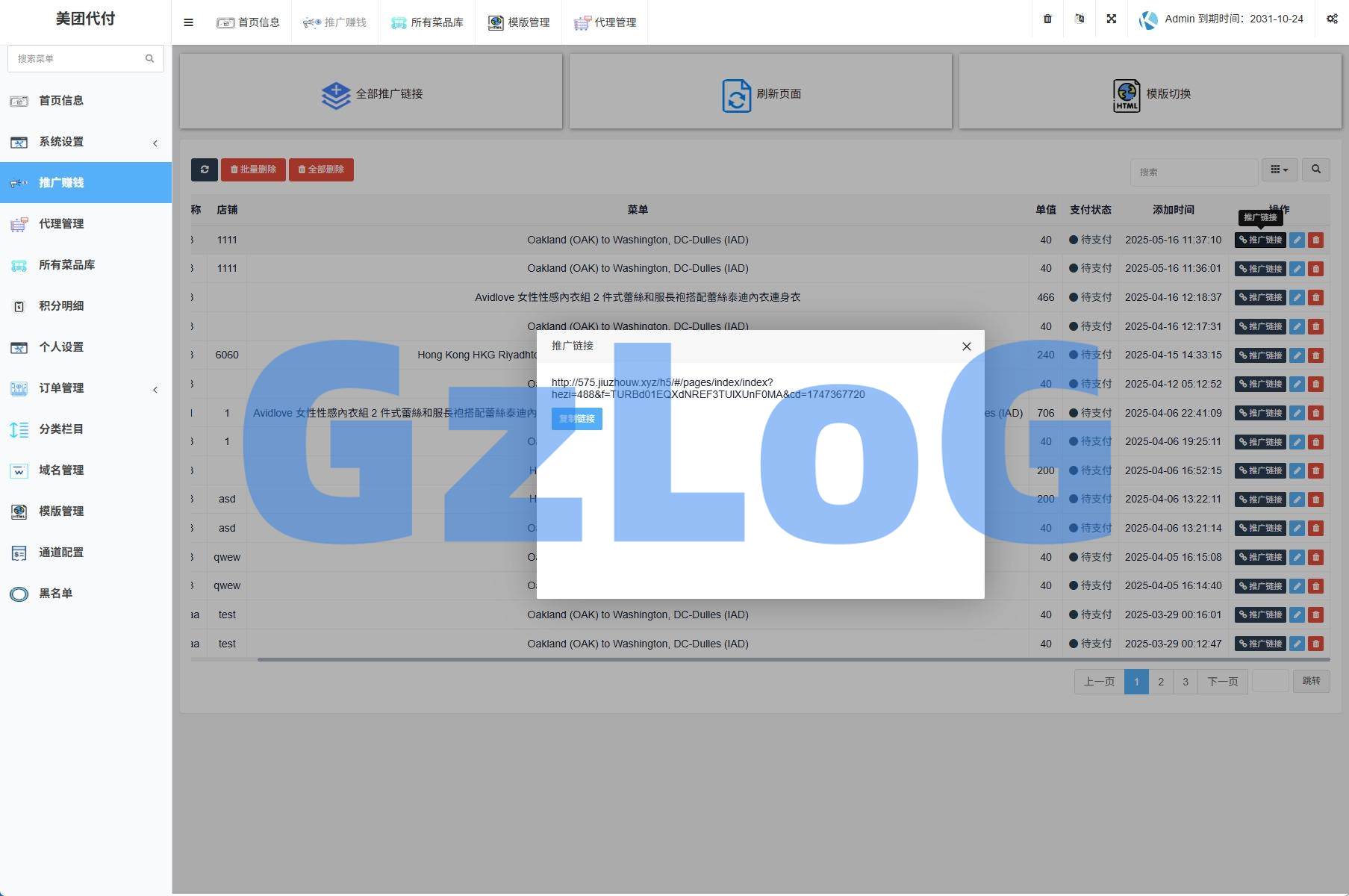This screenshot has height=896, width=1349.
Task: Click the trash icon in top header
Action: pos(1047,19)
